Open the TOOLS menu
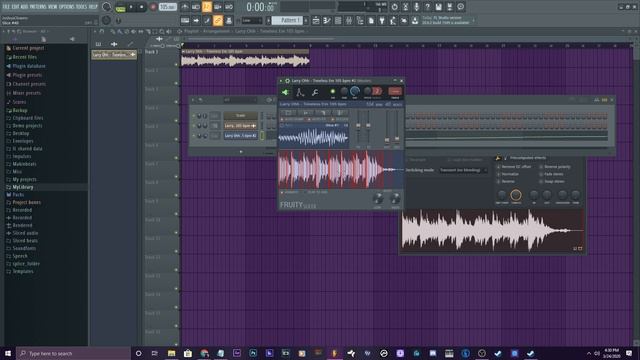This screenshot has height=360, width=640. [x=81, y=7]
